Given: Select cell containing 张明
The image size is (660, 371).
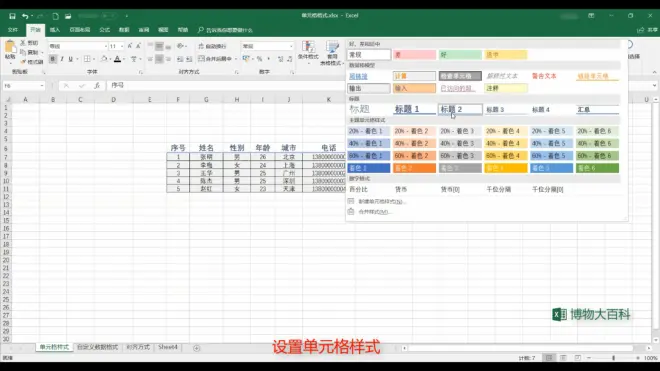Looking at the screenshot, I should [206, 157].
